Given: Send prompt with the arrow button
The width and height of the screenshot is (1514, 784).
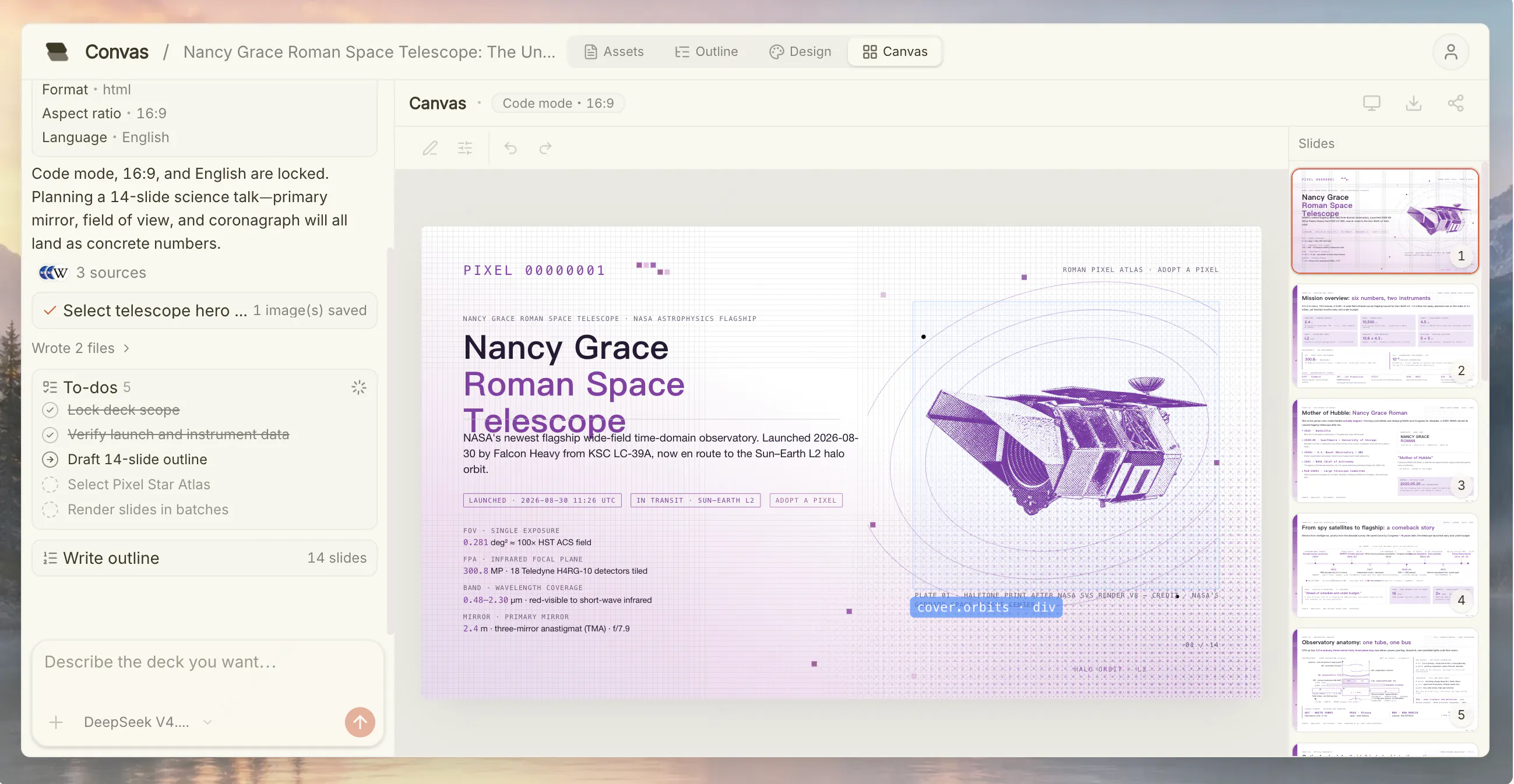Looking at the screenshot, I should point(360,722).
